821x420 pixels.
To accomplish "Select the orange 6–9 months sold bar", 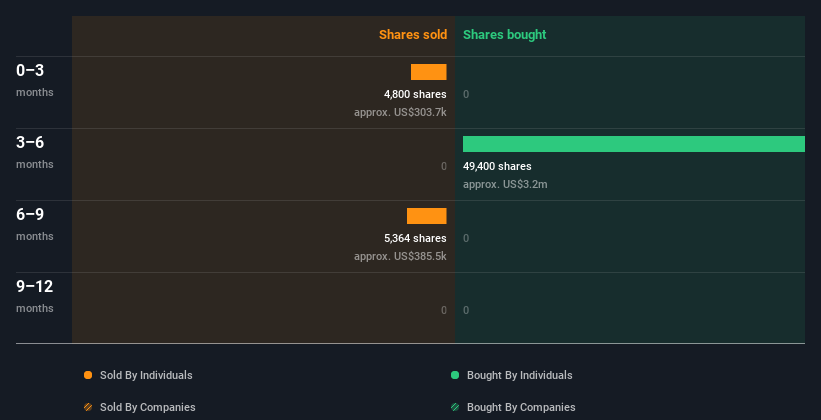I will click(427, 216).
